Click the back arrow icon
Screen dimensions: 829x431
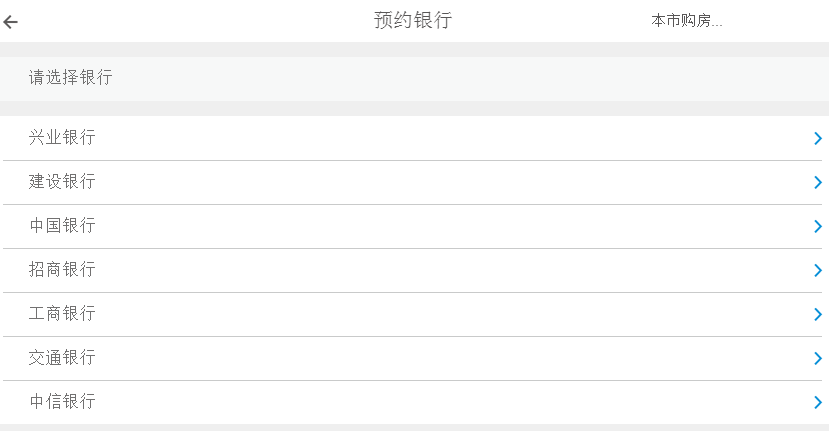[x=11, y=22]
